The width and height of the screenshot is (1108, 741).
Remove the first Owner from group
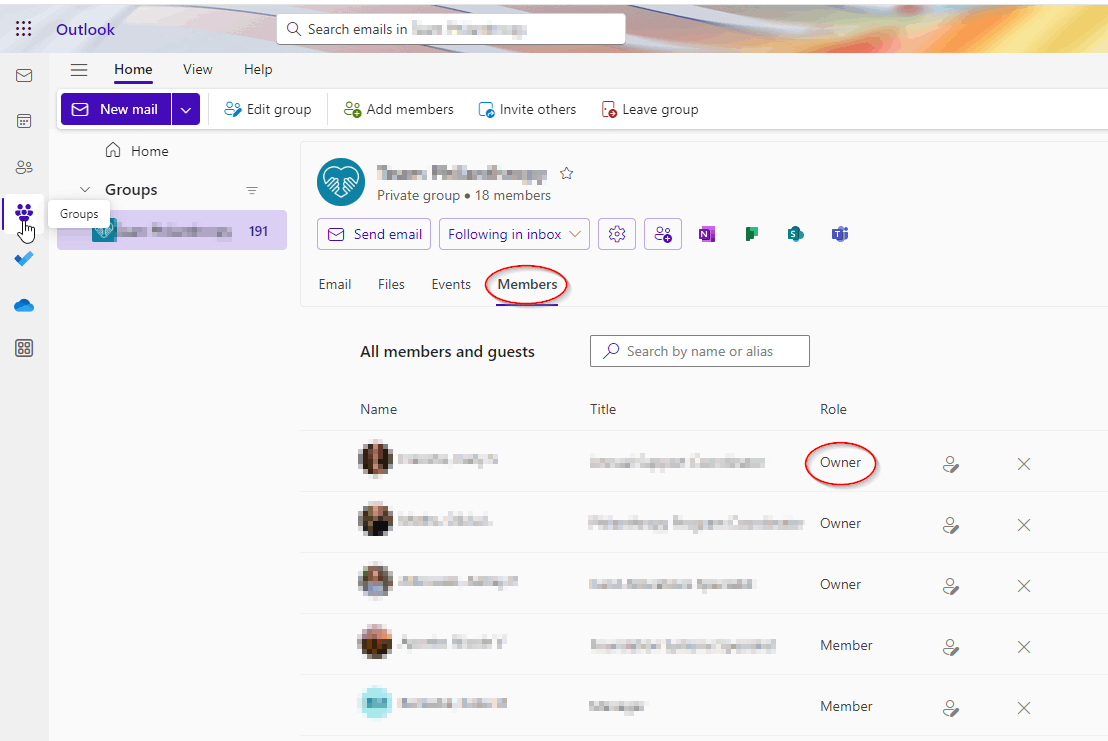click(x=1024, y=464)
